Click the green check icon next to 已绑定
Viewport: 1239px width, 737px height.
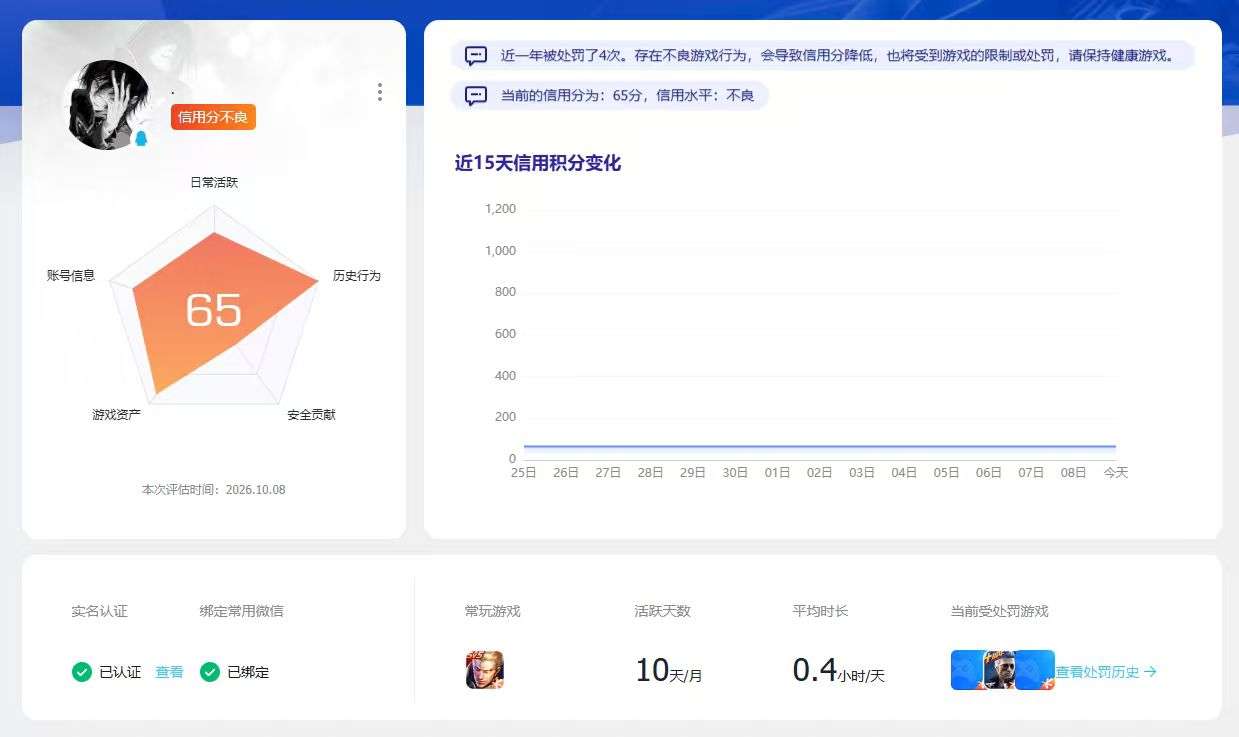coord(210,672)
